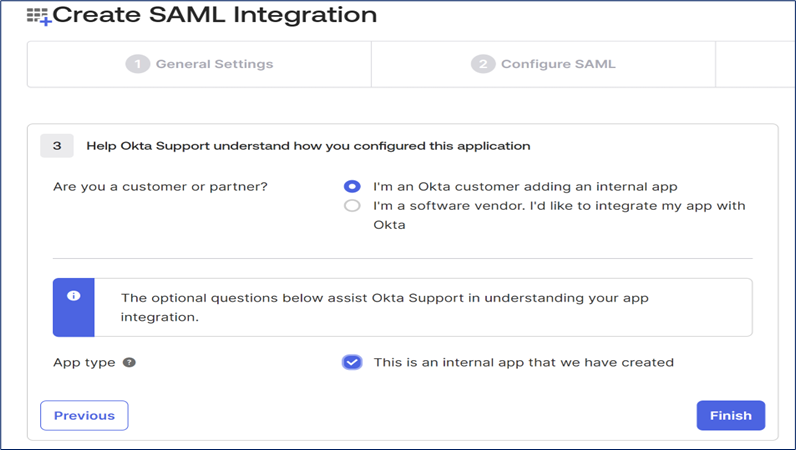
Task: Click the app grid icon beside the title
Action: [39, 16]
